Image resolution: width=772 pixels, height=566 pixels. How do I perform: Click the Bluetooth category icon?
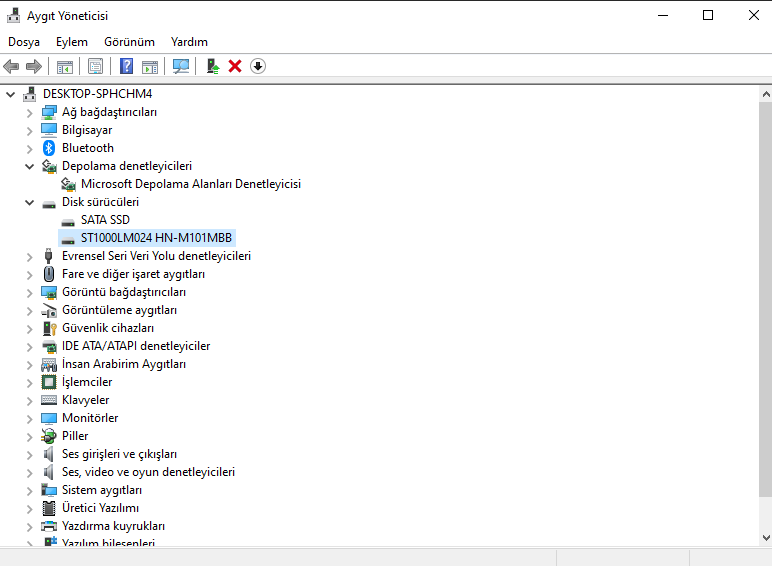pyautogui.click(x=49, y=148)
